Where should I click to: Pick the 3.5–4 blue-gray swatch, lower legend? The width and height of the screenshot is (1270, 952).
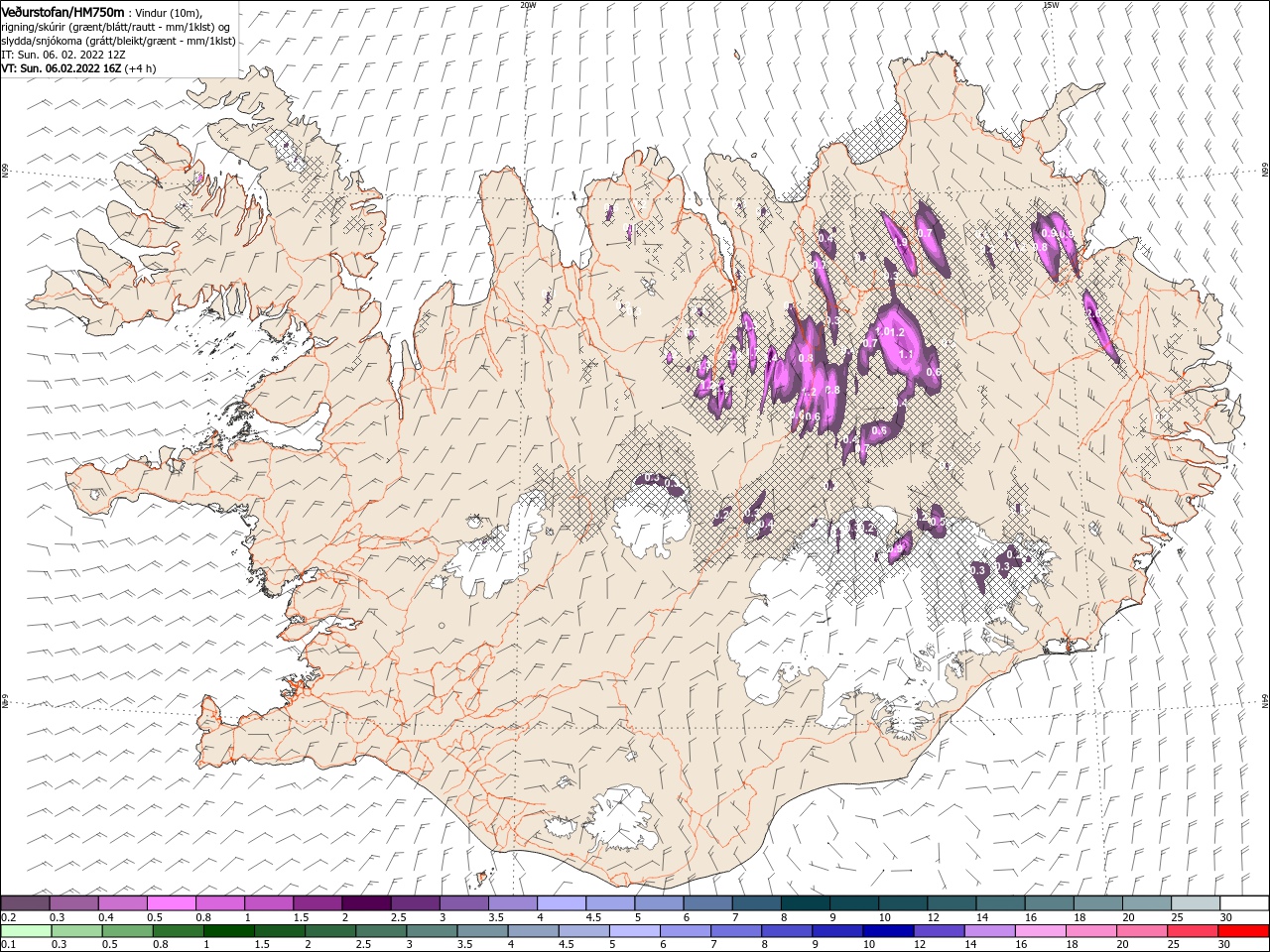482,931
